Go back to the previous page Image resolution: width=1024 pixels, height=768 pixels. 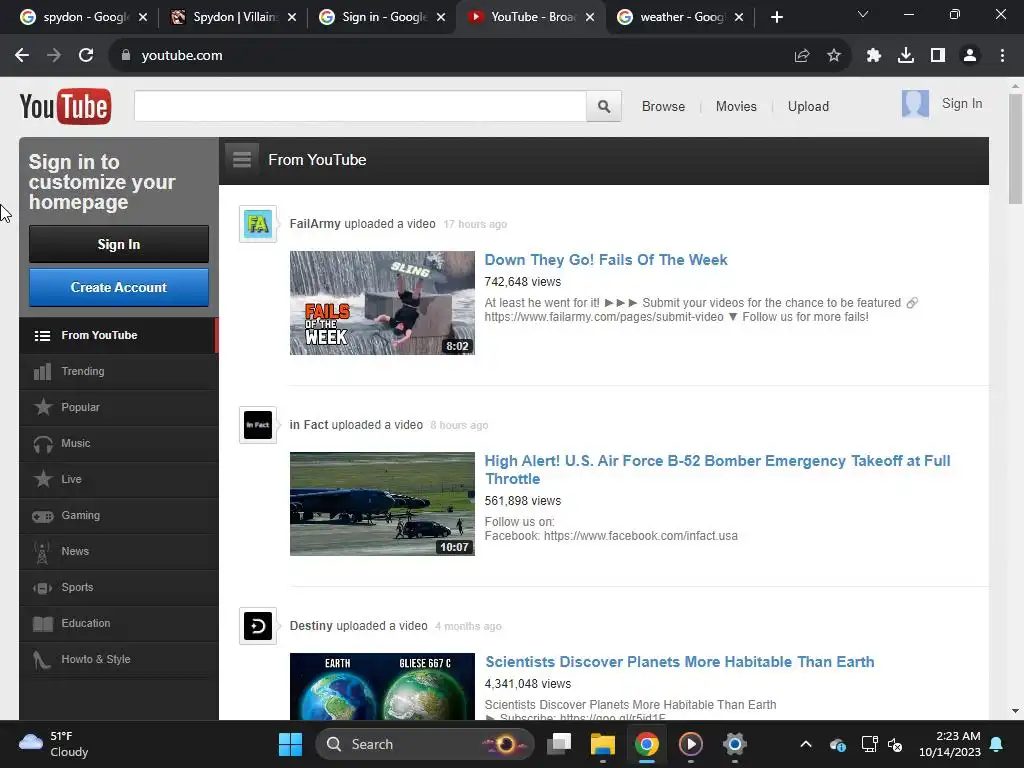coord(22,56)
